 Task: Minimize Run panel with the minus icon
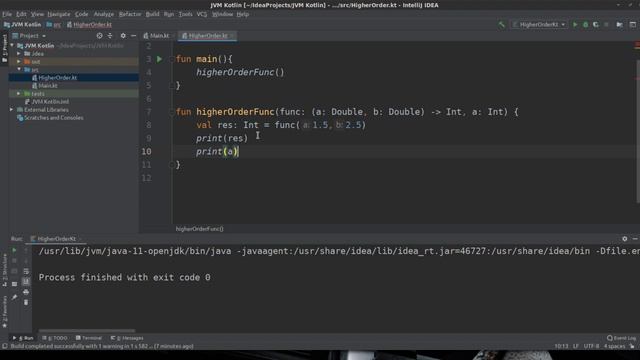pyautogui.click(x=635, y=239)
